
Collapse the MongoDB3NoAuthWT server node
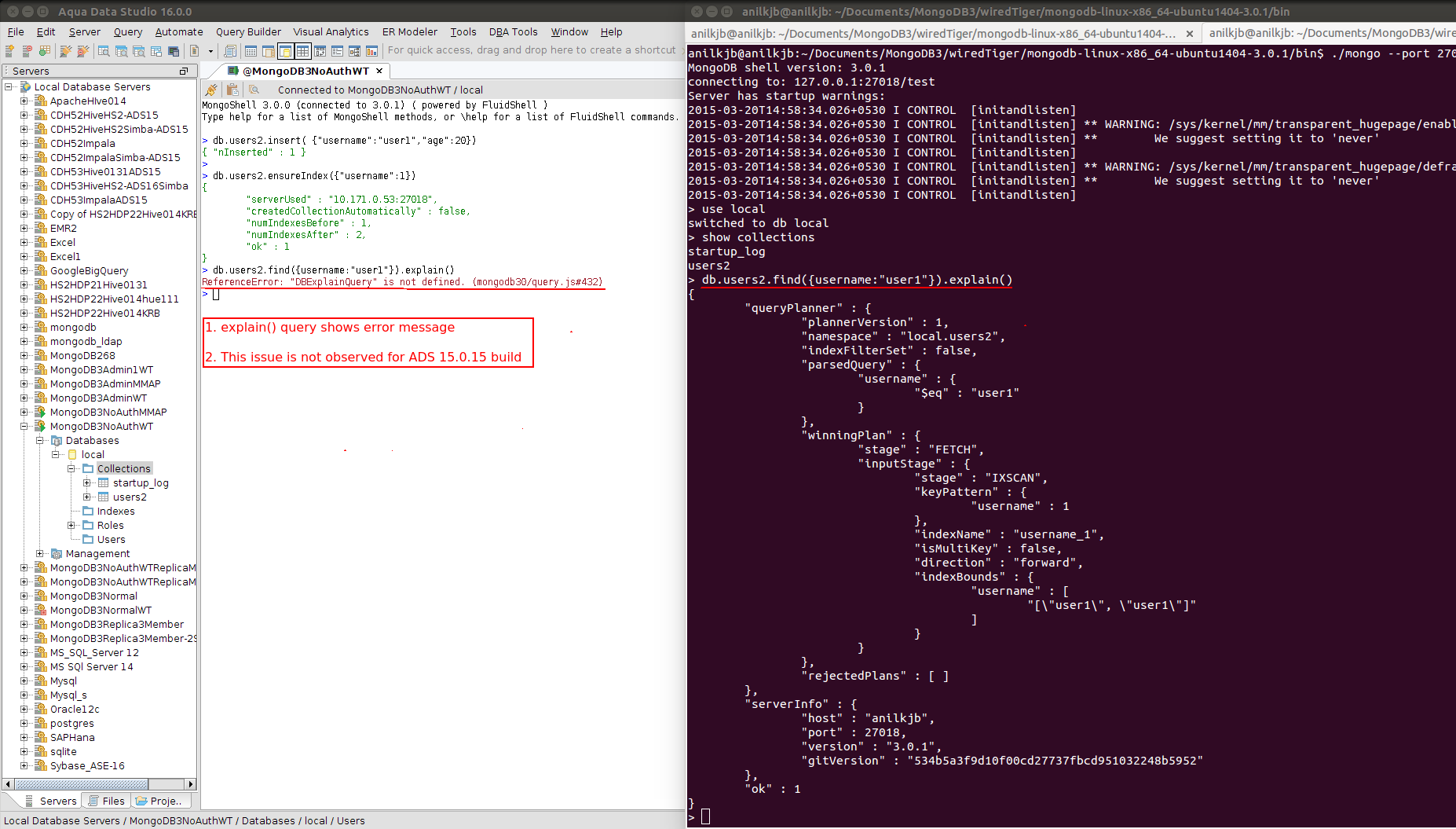click(24, 426)
